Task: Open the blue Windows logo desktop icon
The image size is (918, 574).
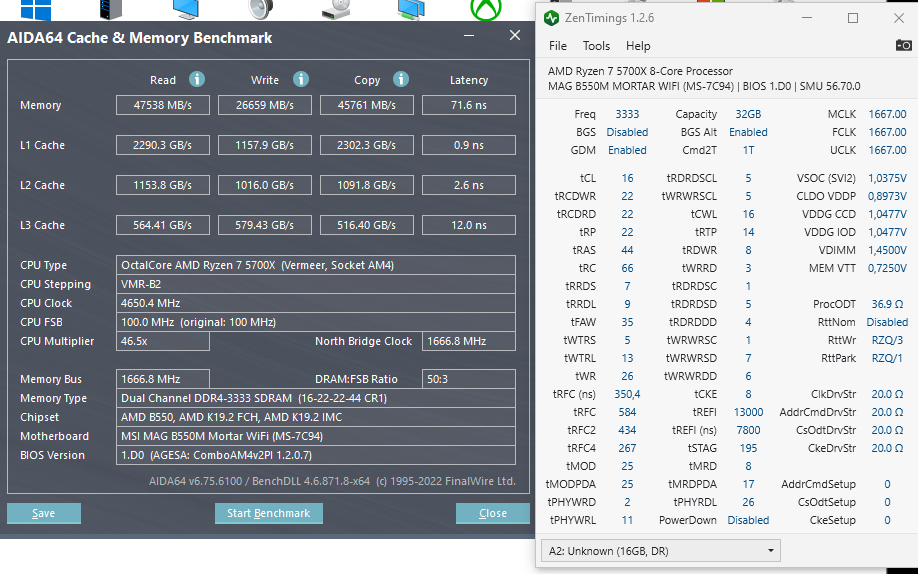Action: tap(36, 9)
